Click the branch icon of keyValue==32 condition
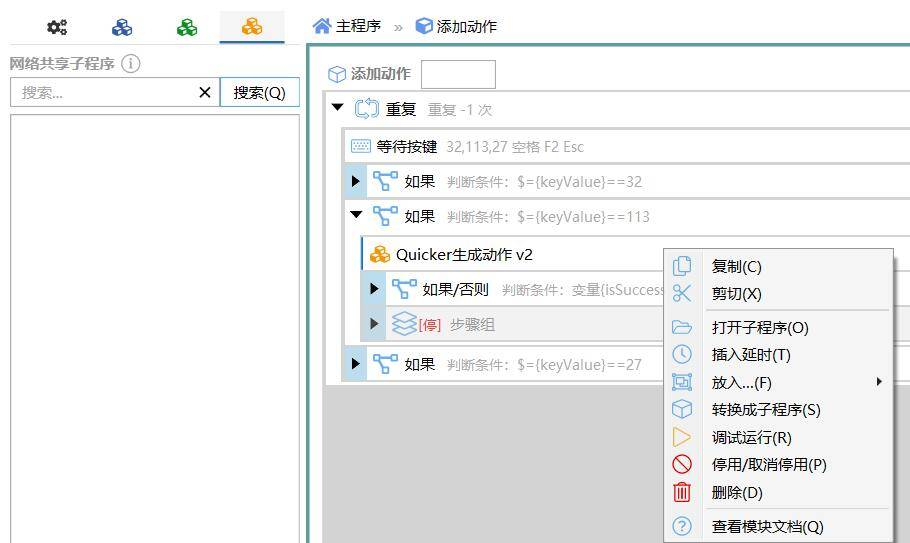 385,181
